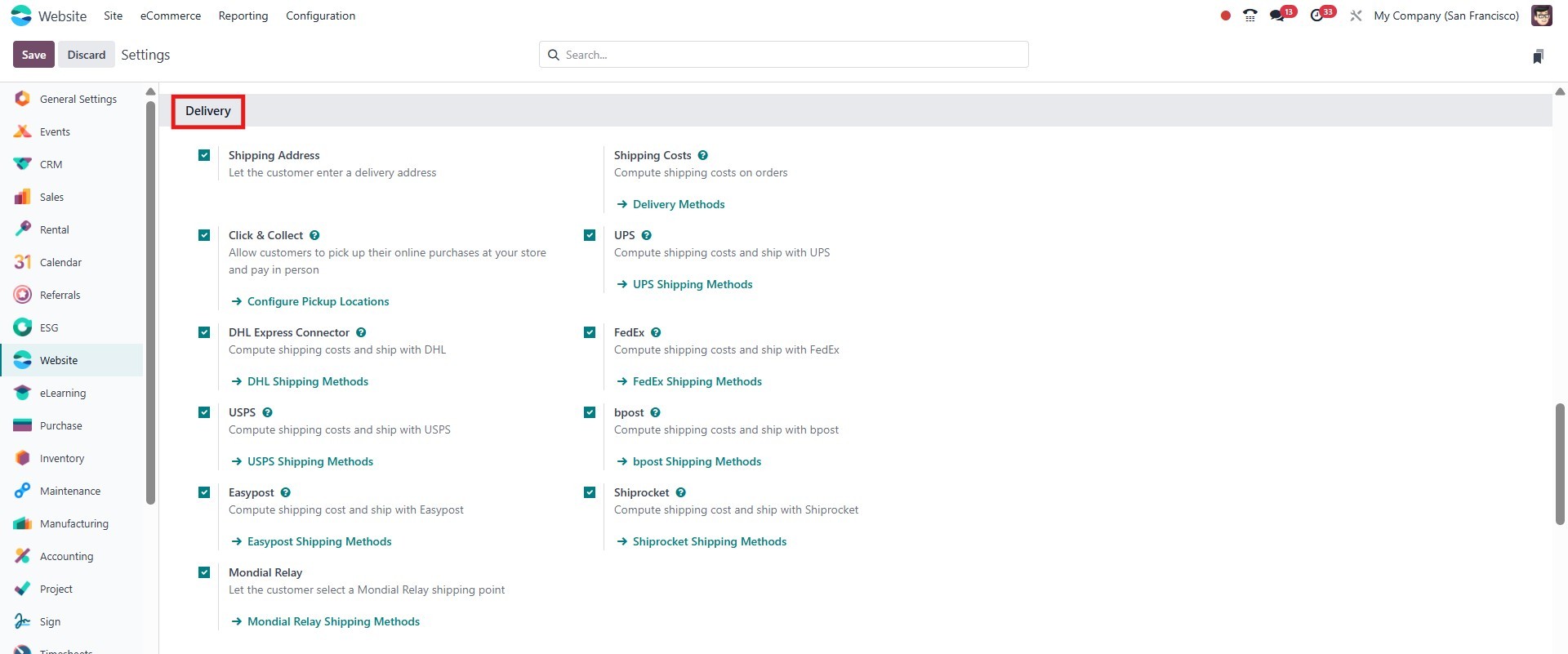Open the Configuration menu
Screen dimensions: 1568x654
click(320, 16)
